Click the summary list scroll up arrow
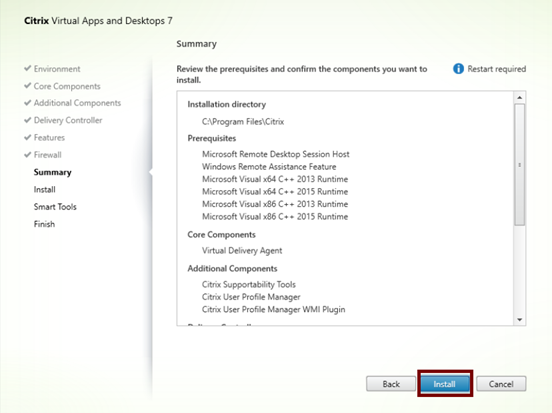 click(520, 98)
